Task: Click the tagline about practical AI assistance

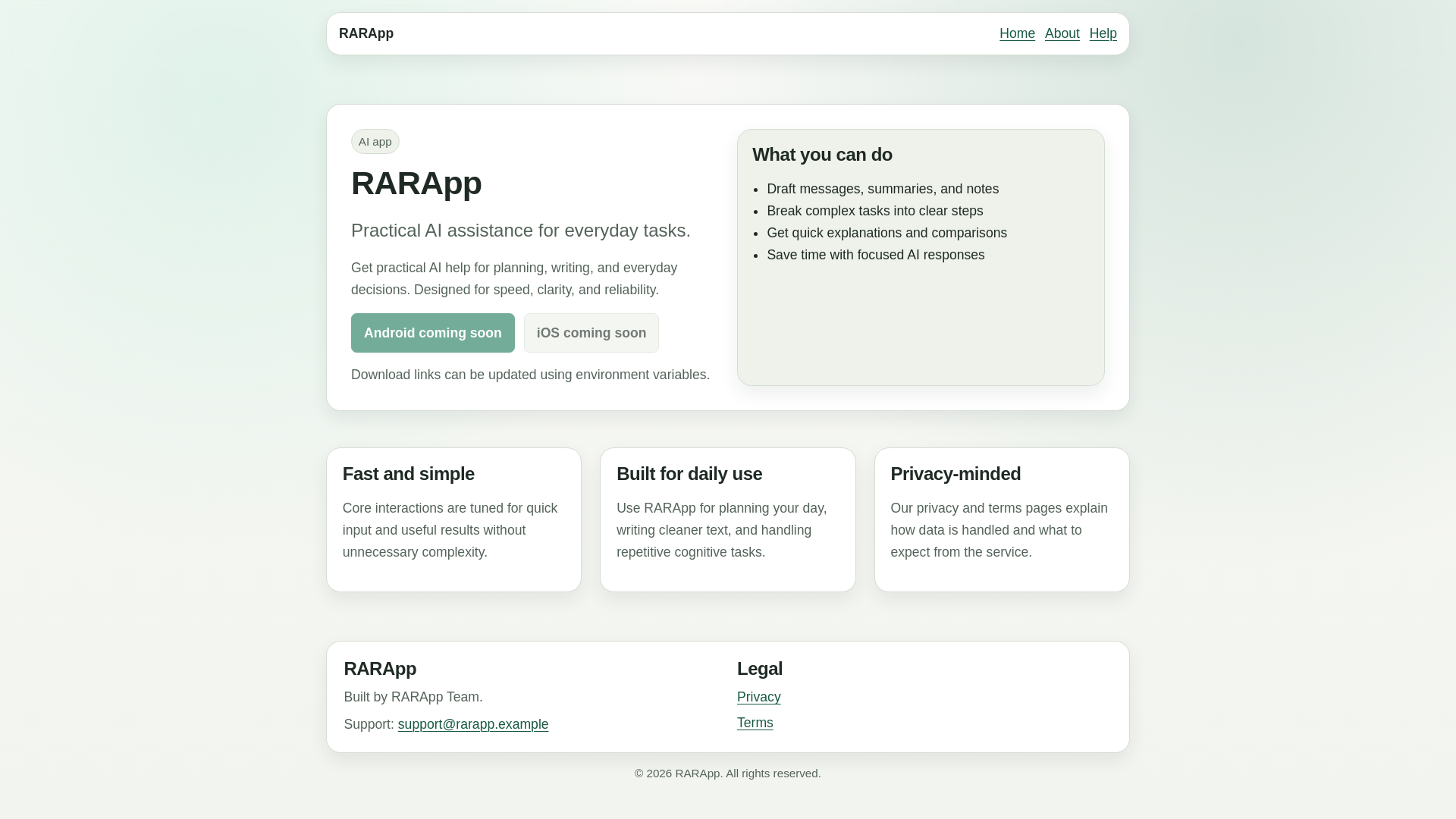Action: [521, 231]
